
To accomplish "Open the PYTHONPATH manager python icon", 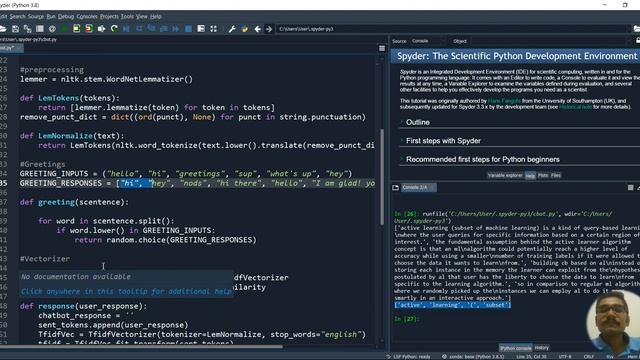I will 244,29.
